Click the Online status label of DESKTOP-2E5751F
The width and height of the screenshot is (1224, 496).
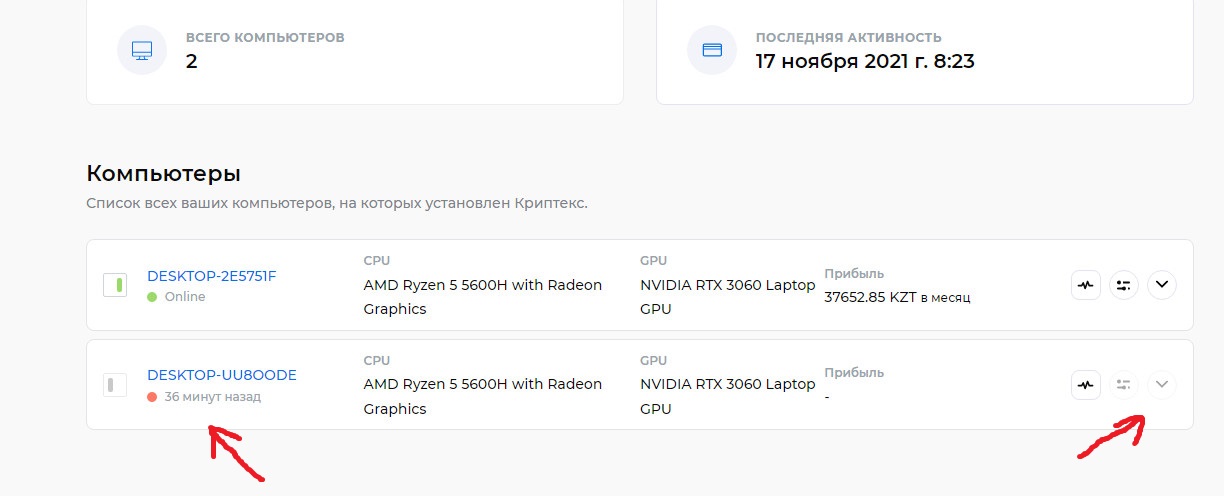[x=185, y=297]
